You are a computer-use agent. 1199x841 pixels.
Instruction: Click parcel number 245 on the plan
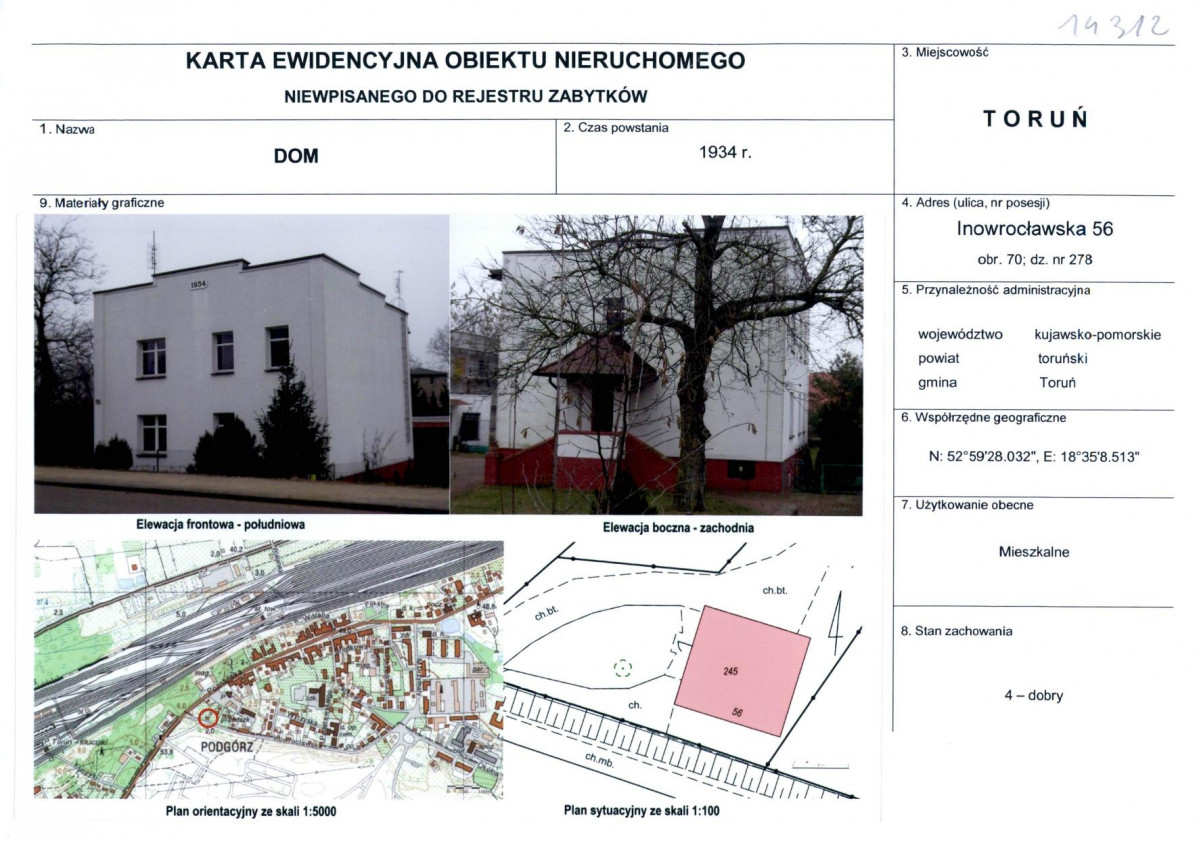point(730,670)
